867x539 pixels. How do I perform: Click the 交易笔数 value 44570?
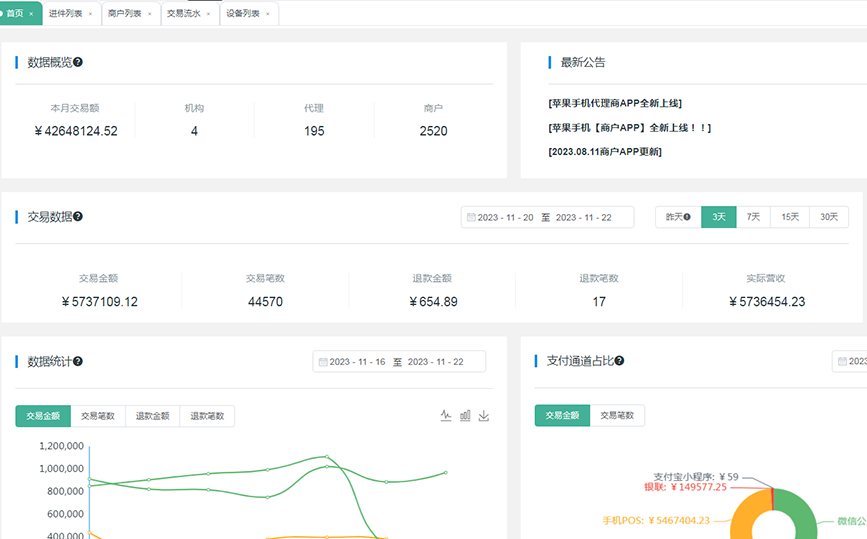pos(265,302)
